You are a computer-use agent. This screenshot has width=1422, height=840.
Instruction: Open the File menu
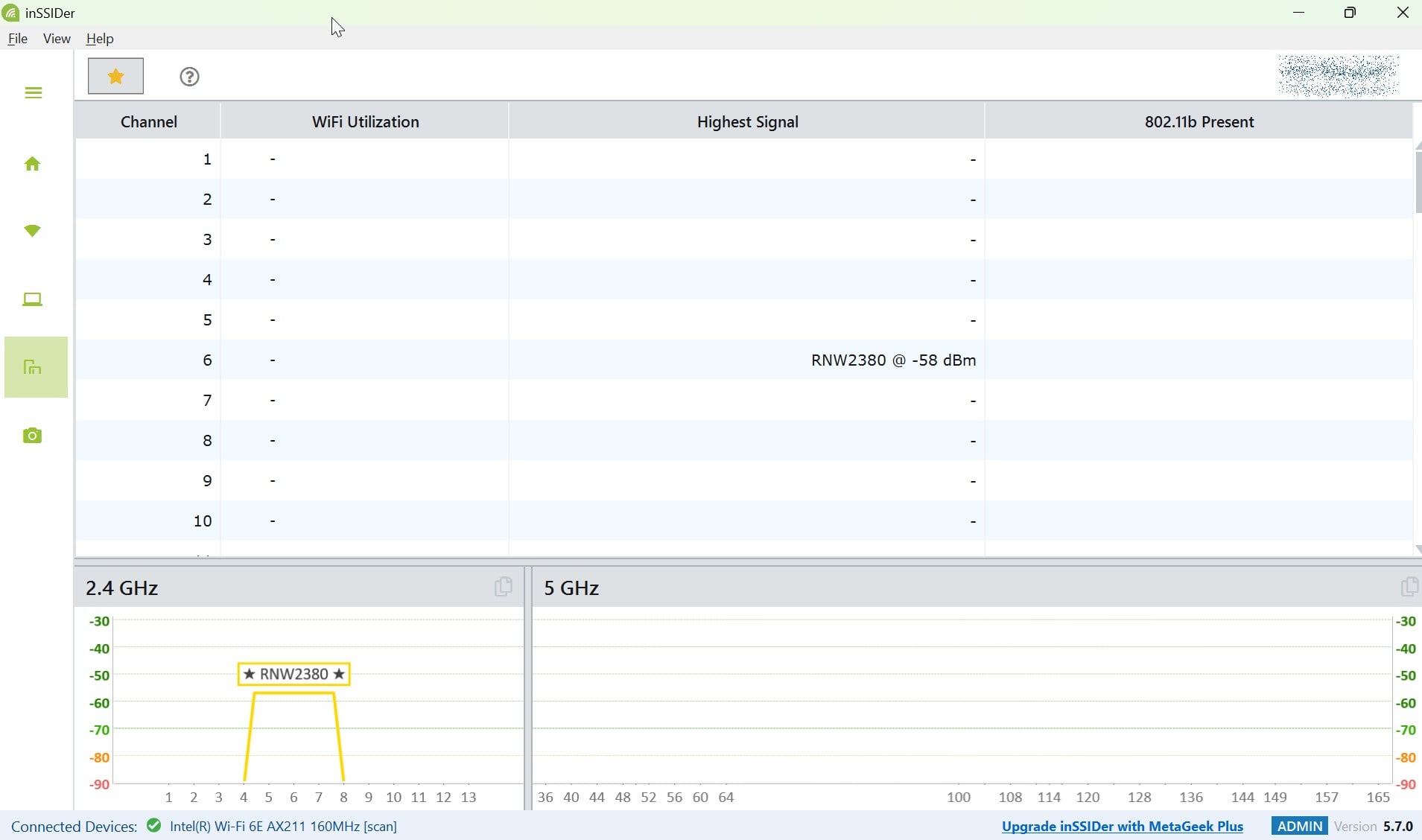(17, 39)
